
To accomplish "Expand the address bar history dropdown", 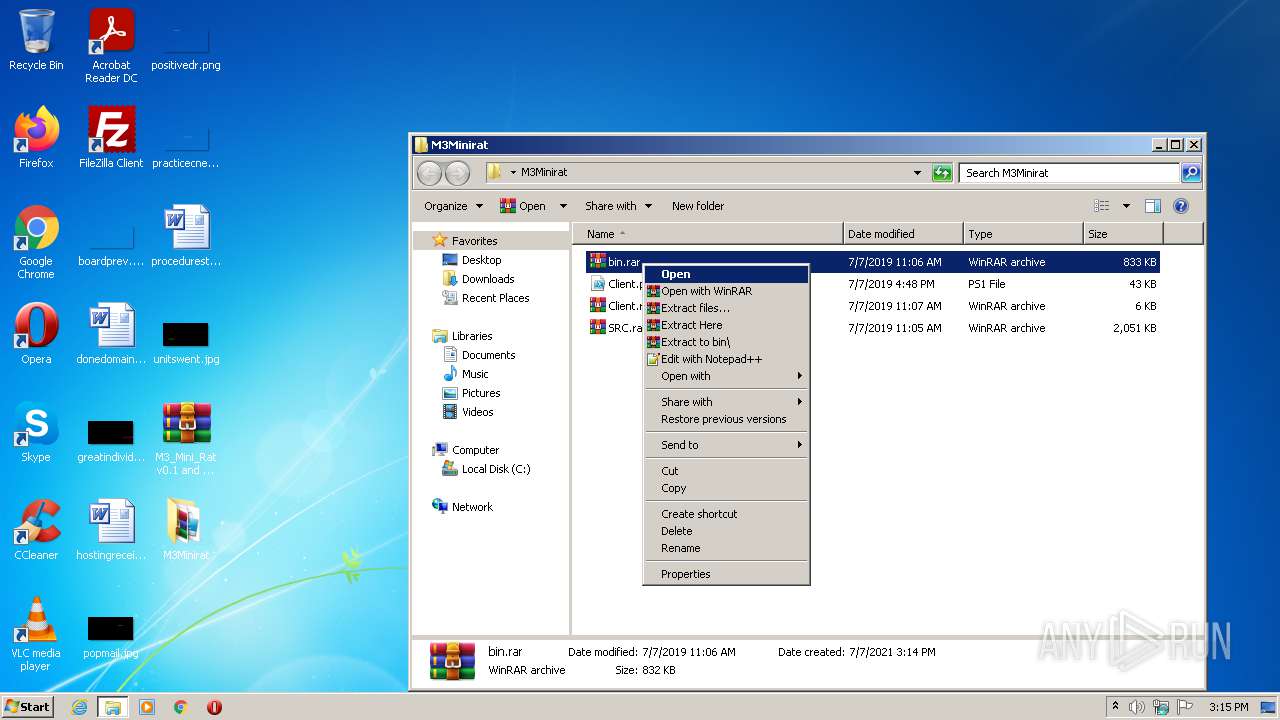I will [x=918, y=173].
